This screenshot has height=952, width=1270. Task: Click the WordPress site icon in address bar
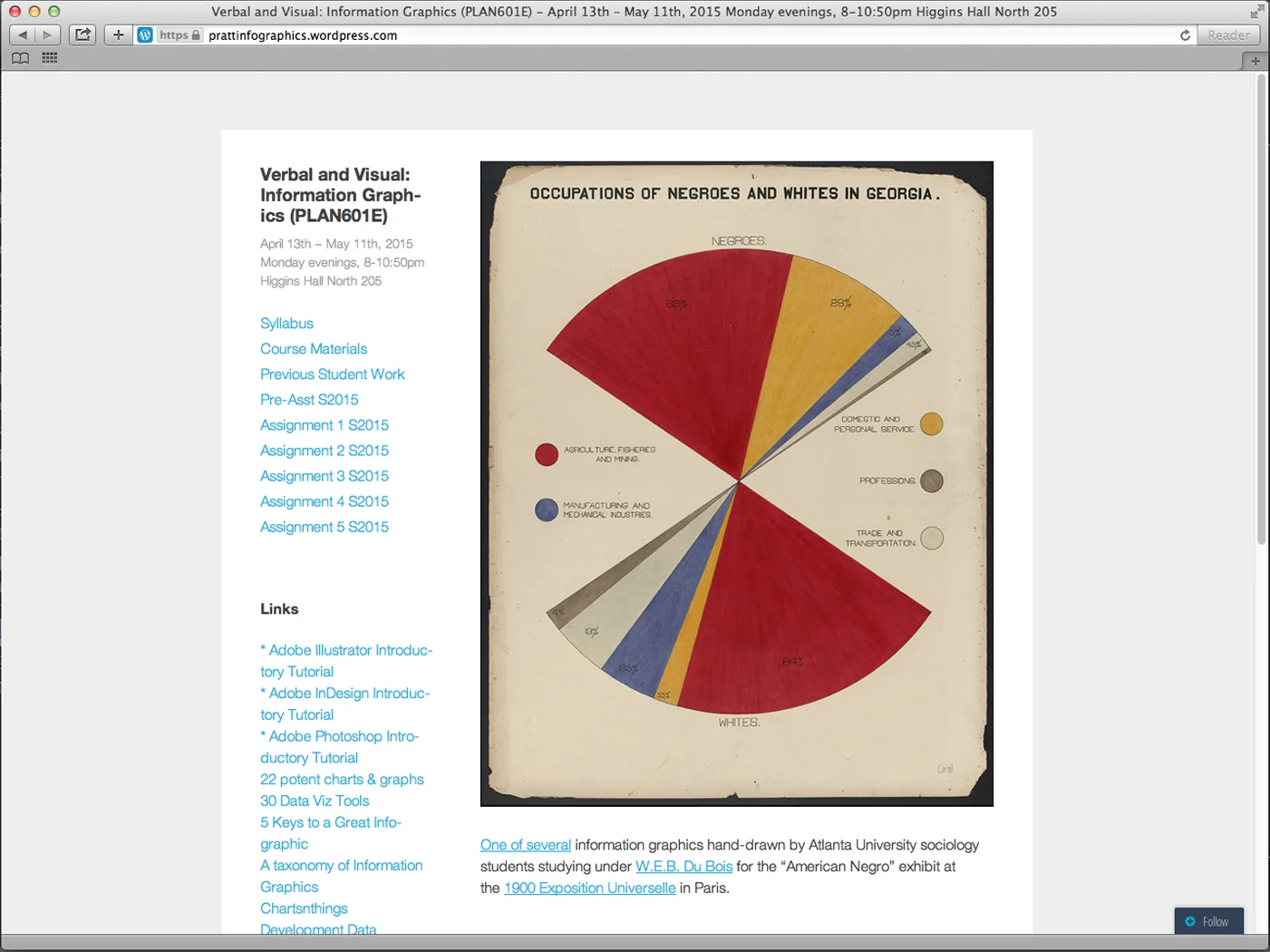click(145, 35)
